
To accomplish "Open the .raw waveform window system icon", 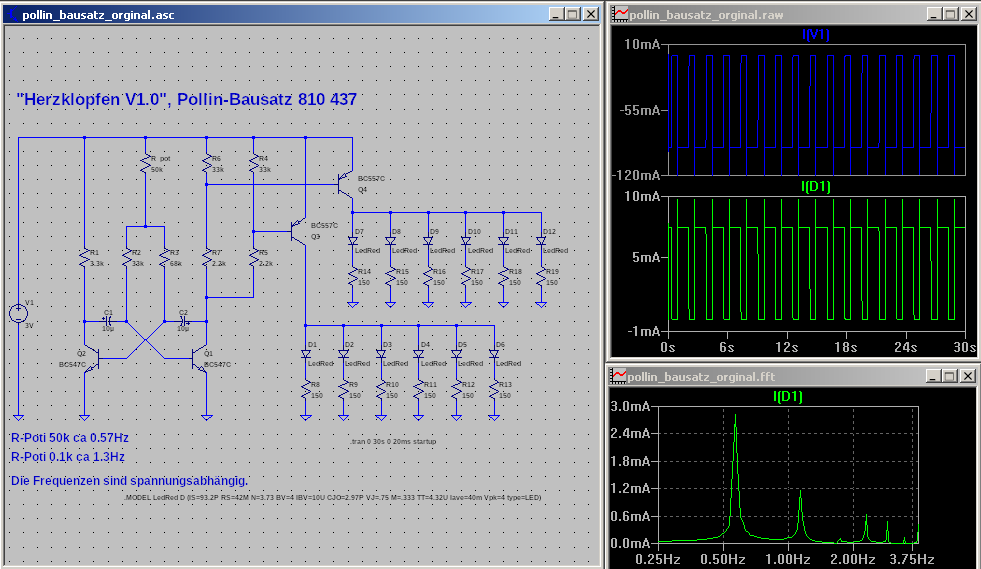I will click(x=620, y=14).
